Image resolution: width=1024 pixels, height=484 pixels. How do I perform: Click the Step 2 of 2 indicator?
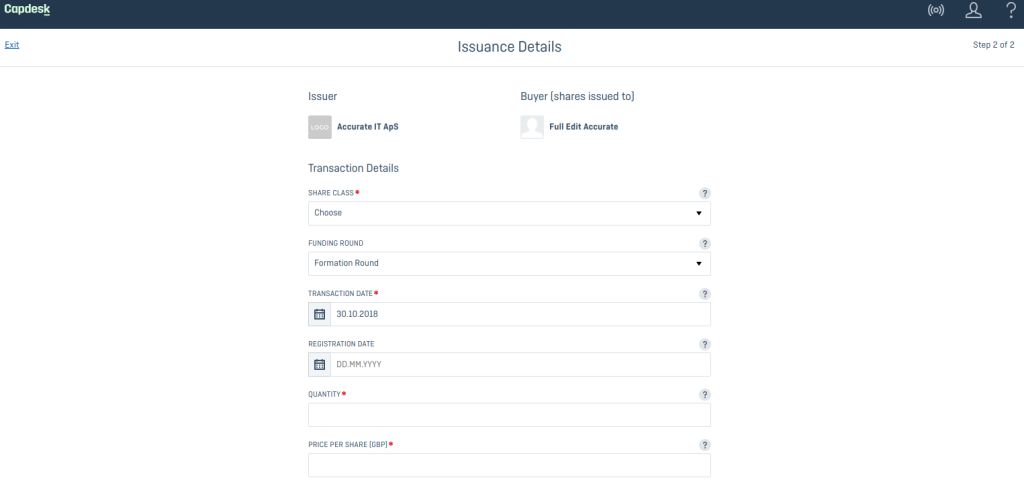pyautogui.click(x=993, y=45)
